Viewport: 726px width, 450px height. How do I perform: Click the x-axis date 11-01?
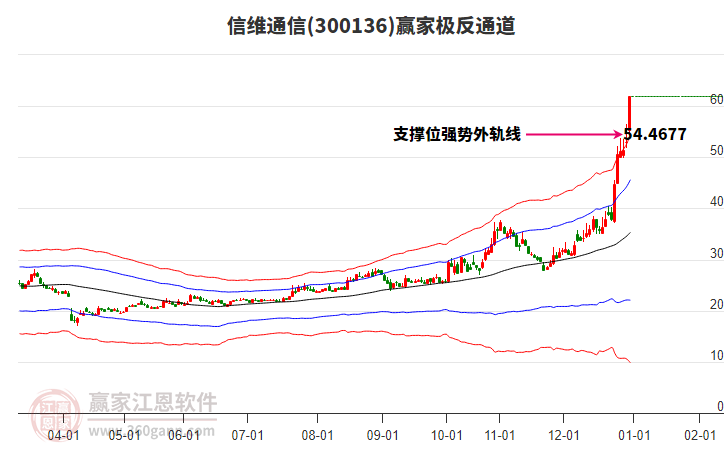point(499,435)
